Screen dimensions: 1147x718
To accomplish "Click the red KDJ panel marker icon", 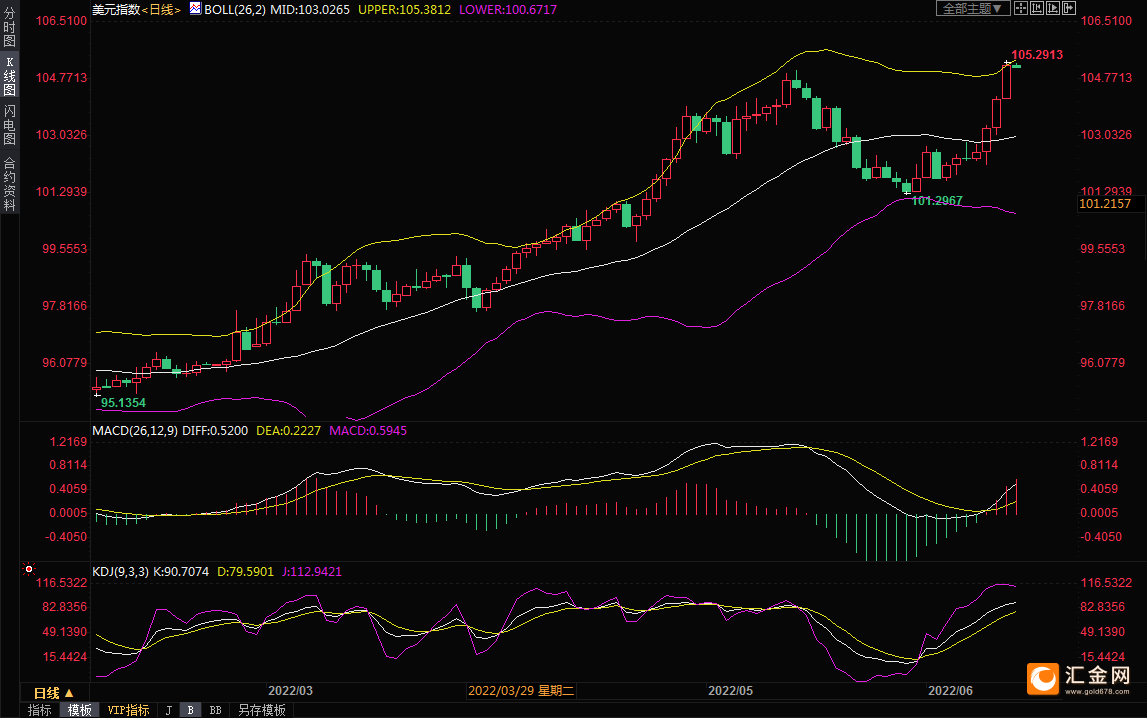I will (29, 569).
